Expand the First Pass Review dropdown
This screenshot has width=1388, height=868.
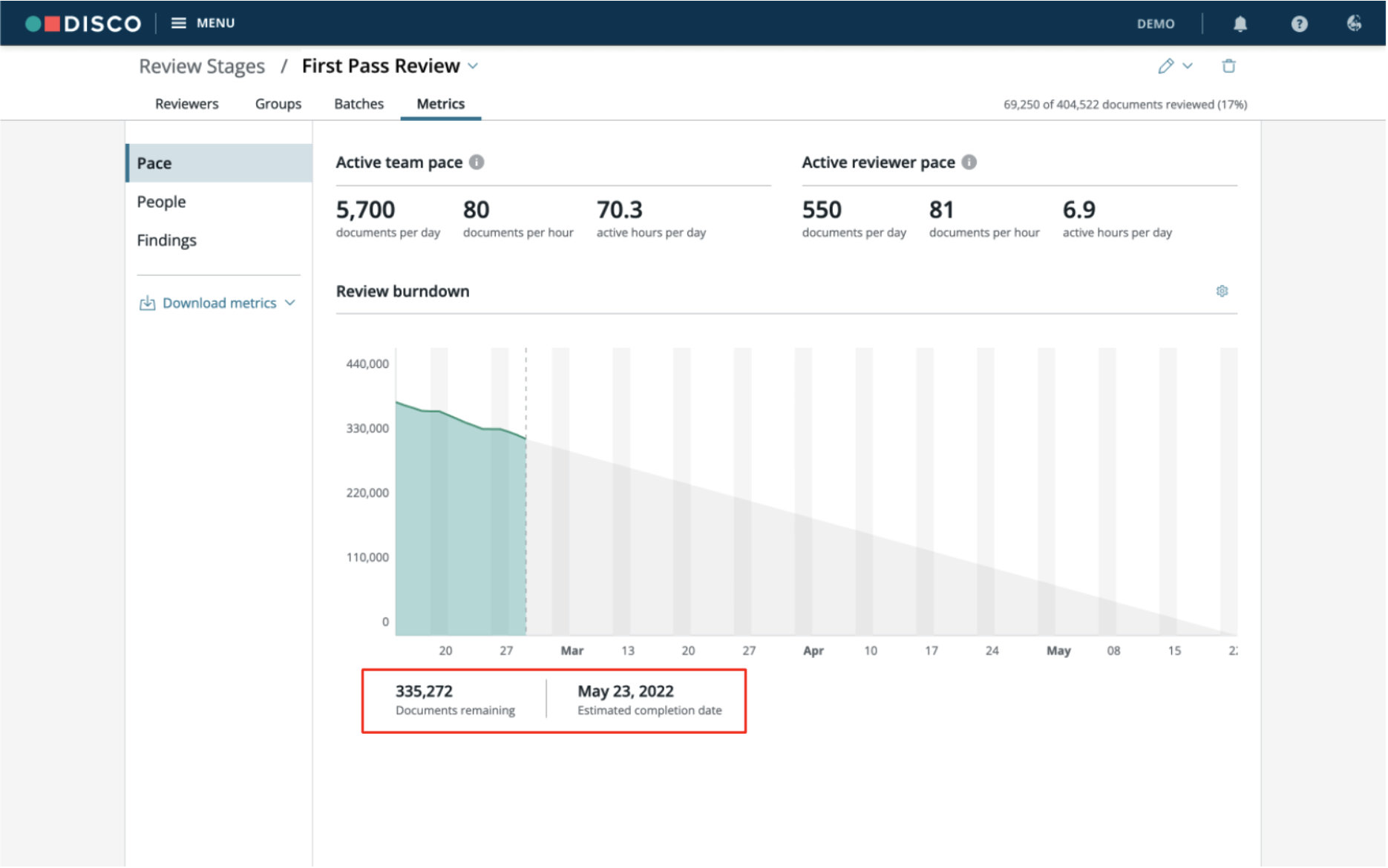(x=474, y=66)
